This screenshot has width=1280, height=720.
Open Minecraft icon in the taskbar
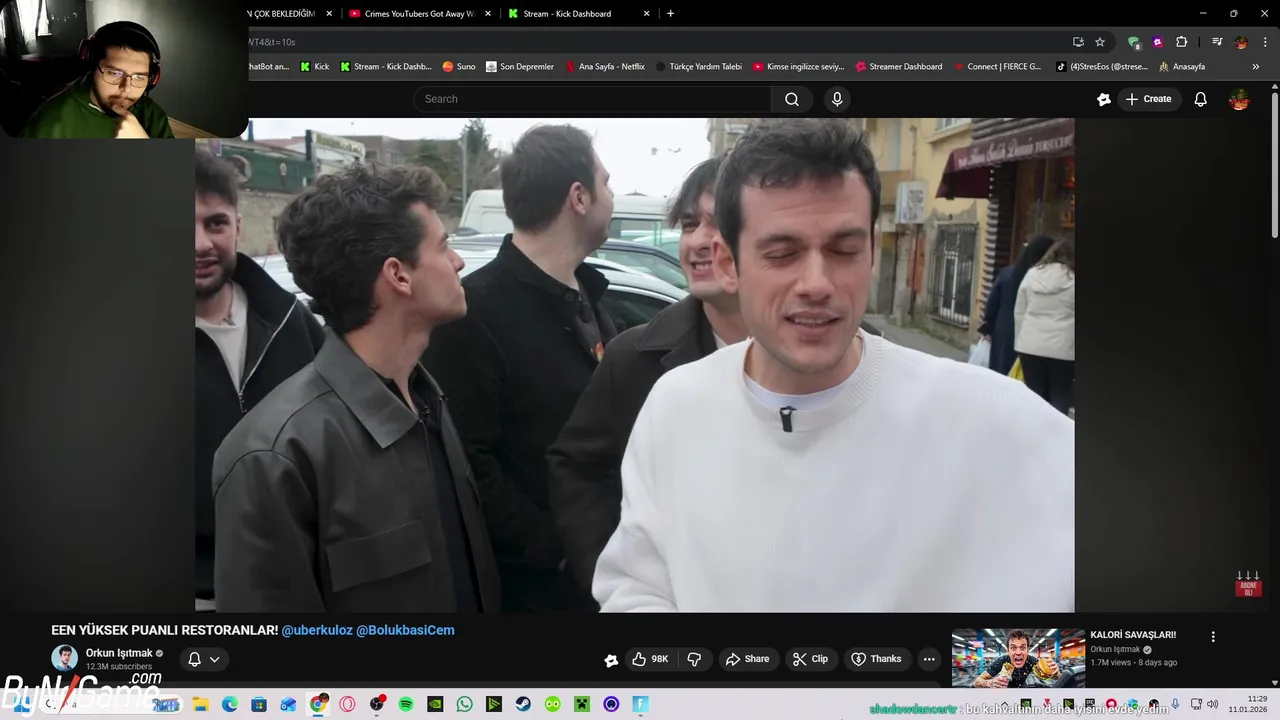coord(582,704)
